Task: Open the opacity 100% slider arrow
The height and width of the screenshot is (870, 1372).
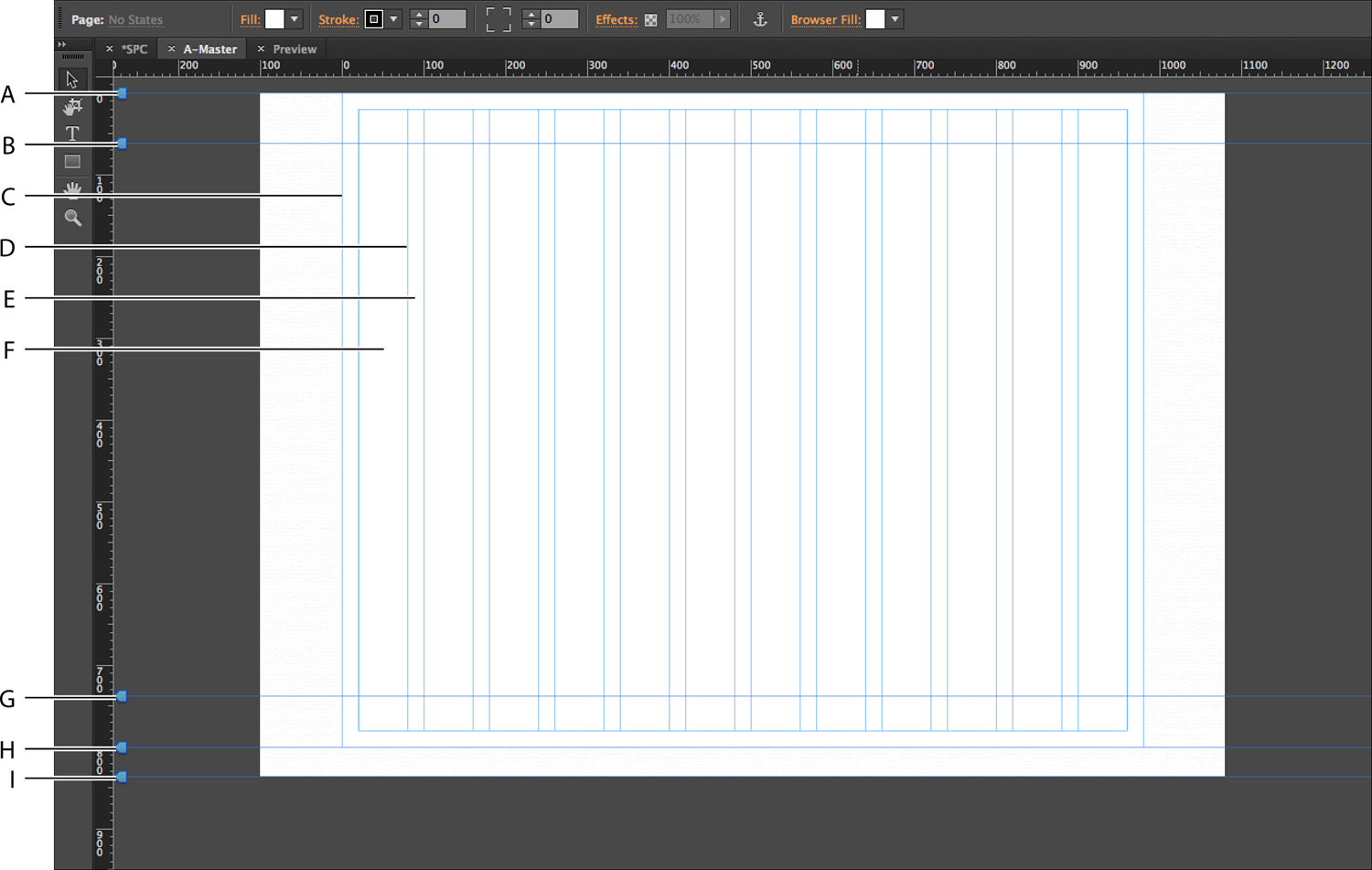Action: [723, 19]
